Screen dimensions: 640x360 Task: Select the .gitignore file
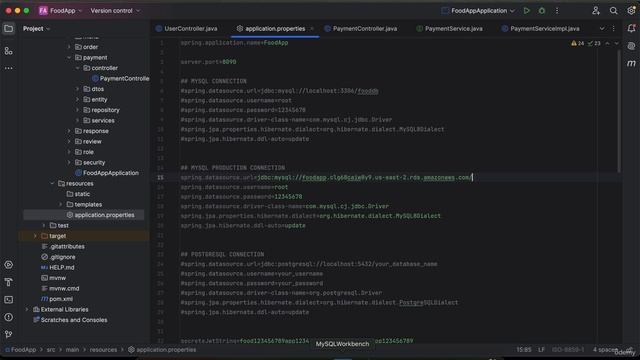[58, 257]
